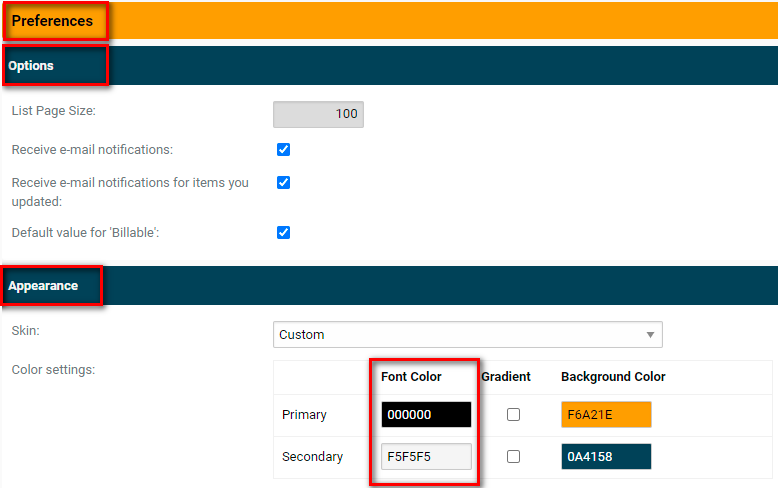Uncheck Receive e-mail notifications checkbox

pyautogui.click(x=283, y=149)
